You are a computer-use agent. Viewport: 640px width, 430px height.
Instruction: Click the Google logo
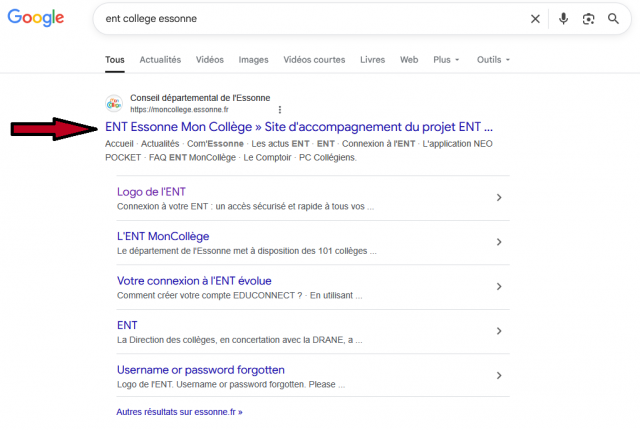(x=36, y=19)
